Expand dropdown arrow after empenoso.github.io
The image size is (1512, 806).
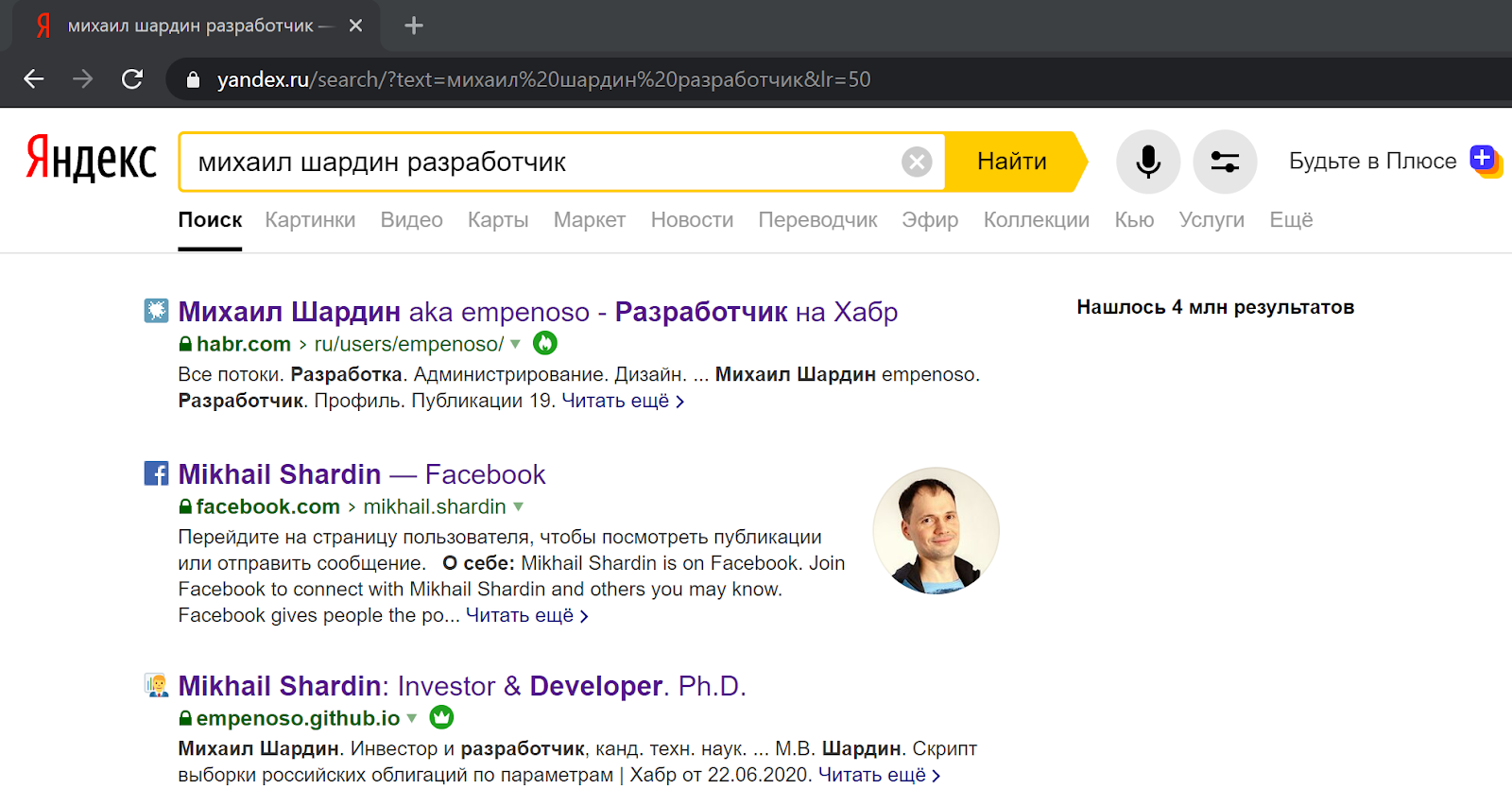[412, 718]
